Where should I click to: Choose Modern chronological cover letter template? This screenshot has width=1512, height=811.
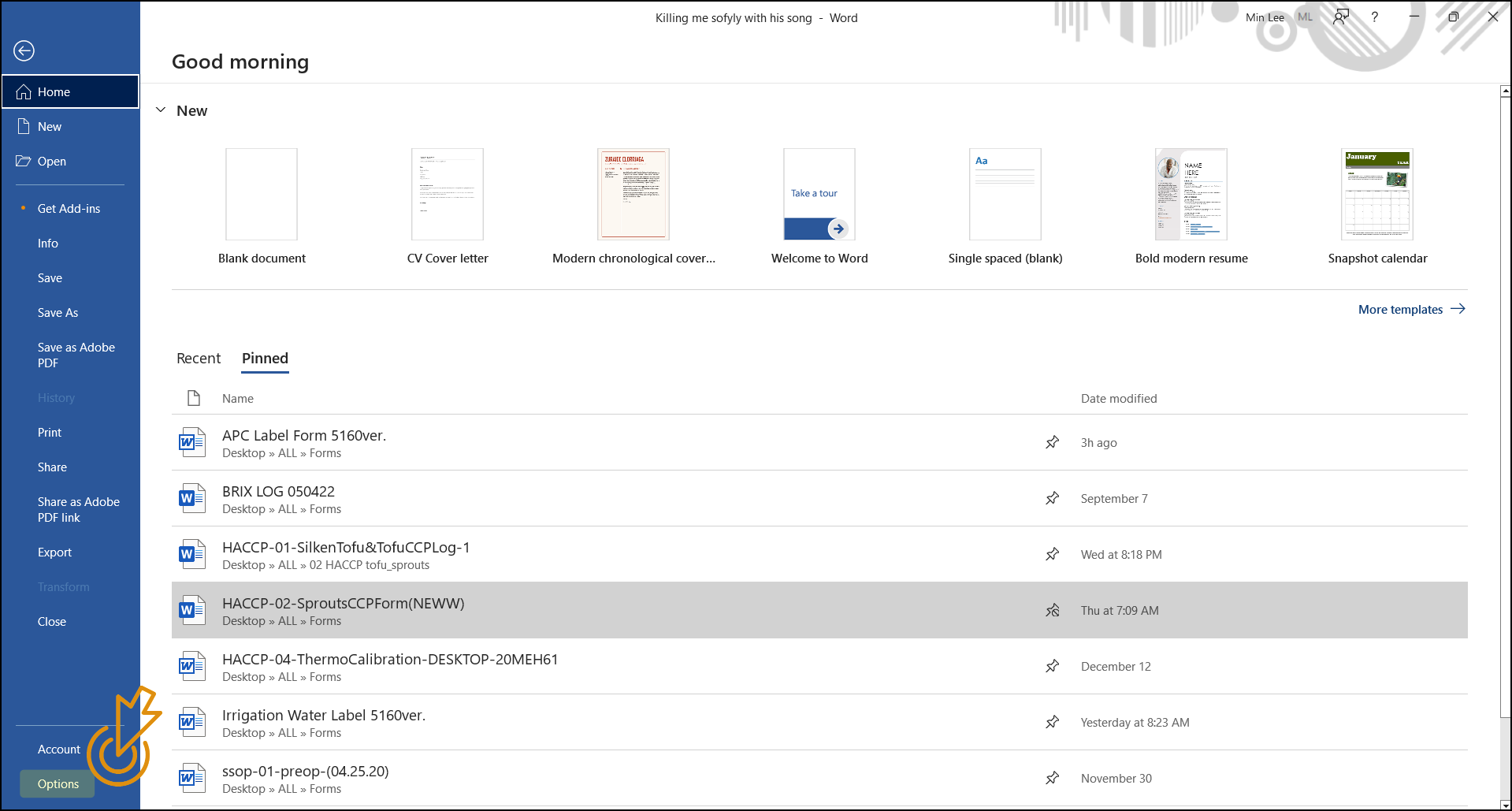(x=633, y=206)
